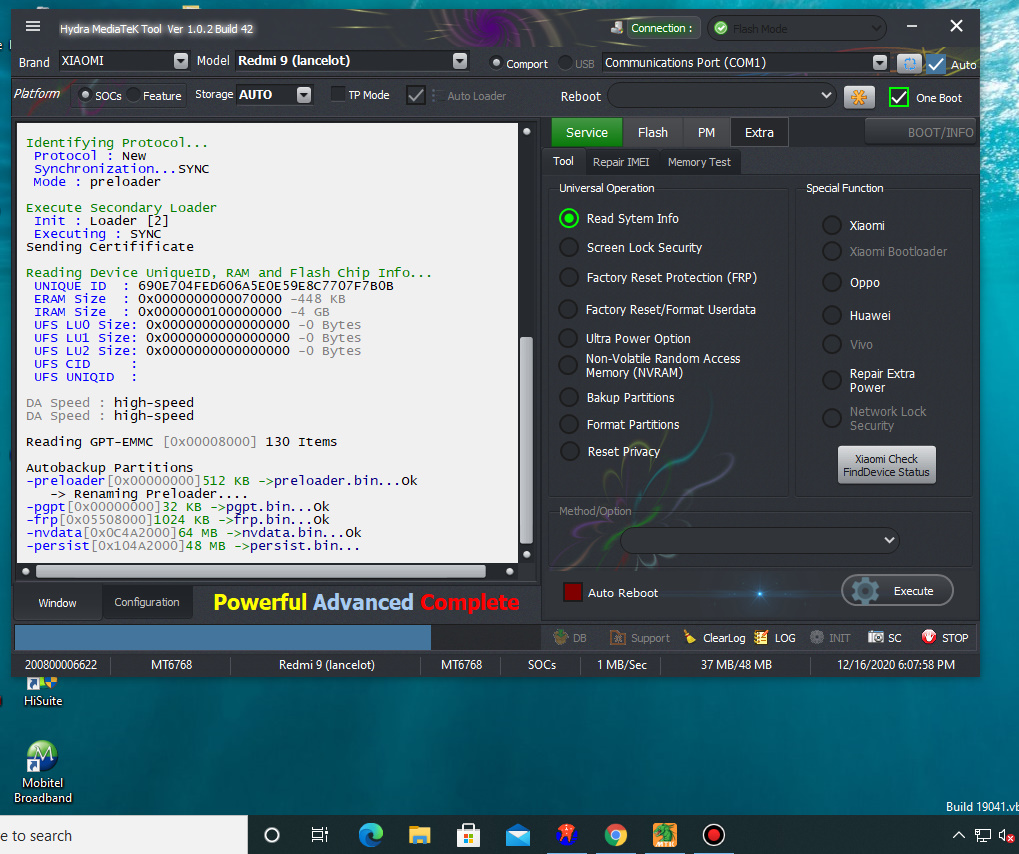The image size is (1019, 854).
Task: Click the Execute button
Action: point(897,591)
